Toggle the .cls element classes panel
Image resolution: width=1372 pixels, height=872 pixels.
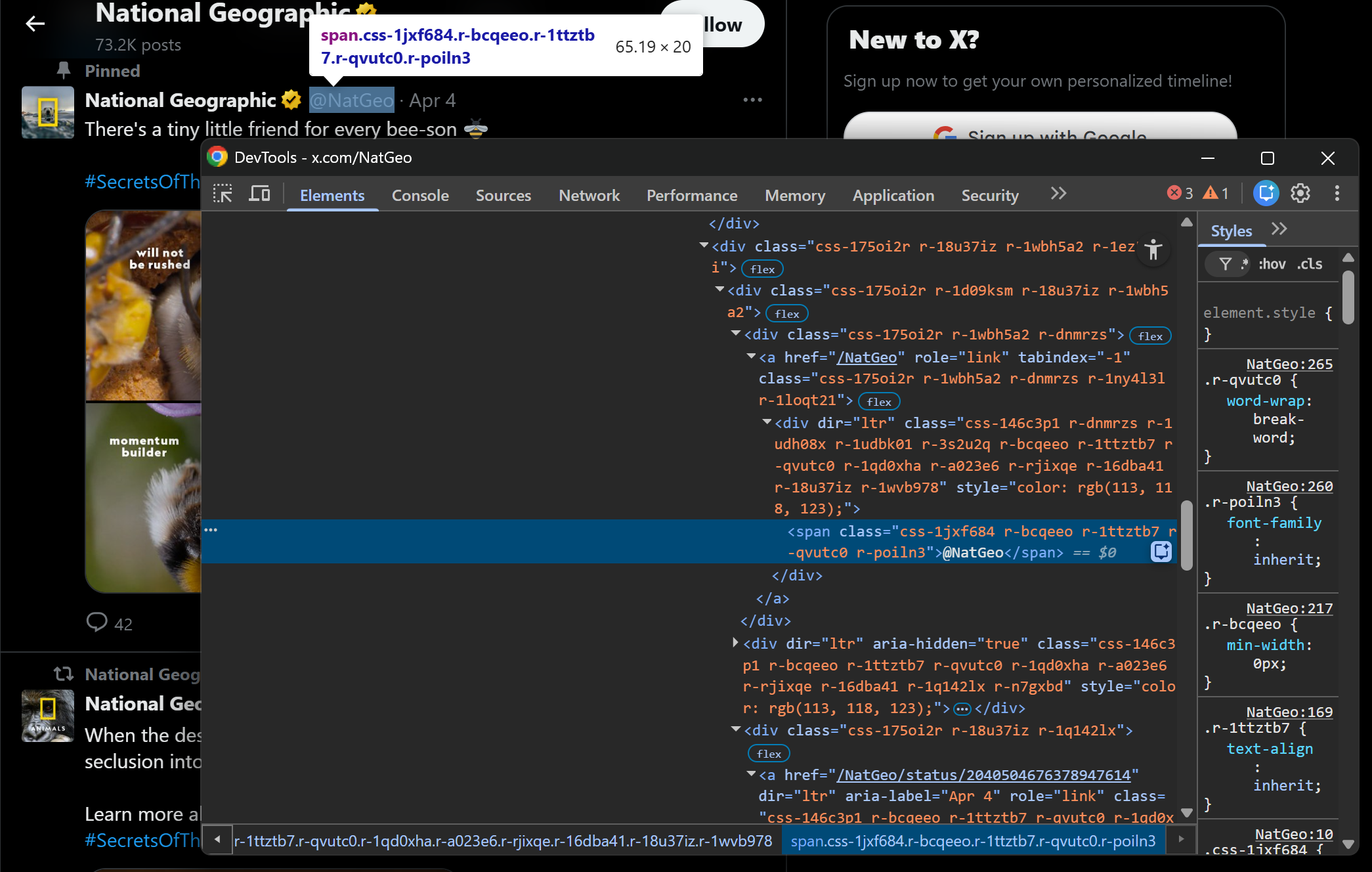(x=1310, y=264)
